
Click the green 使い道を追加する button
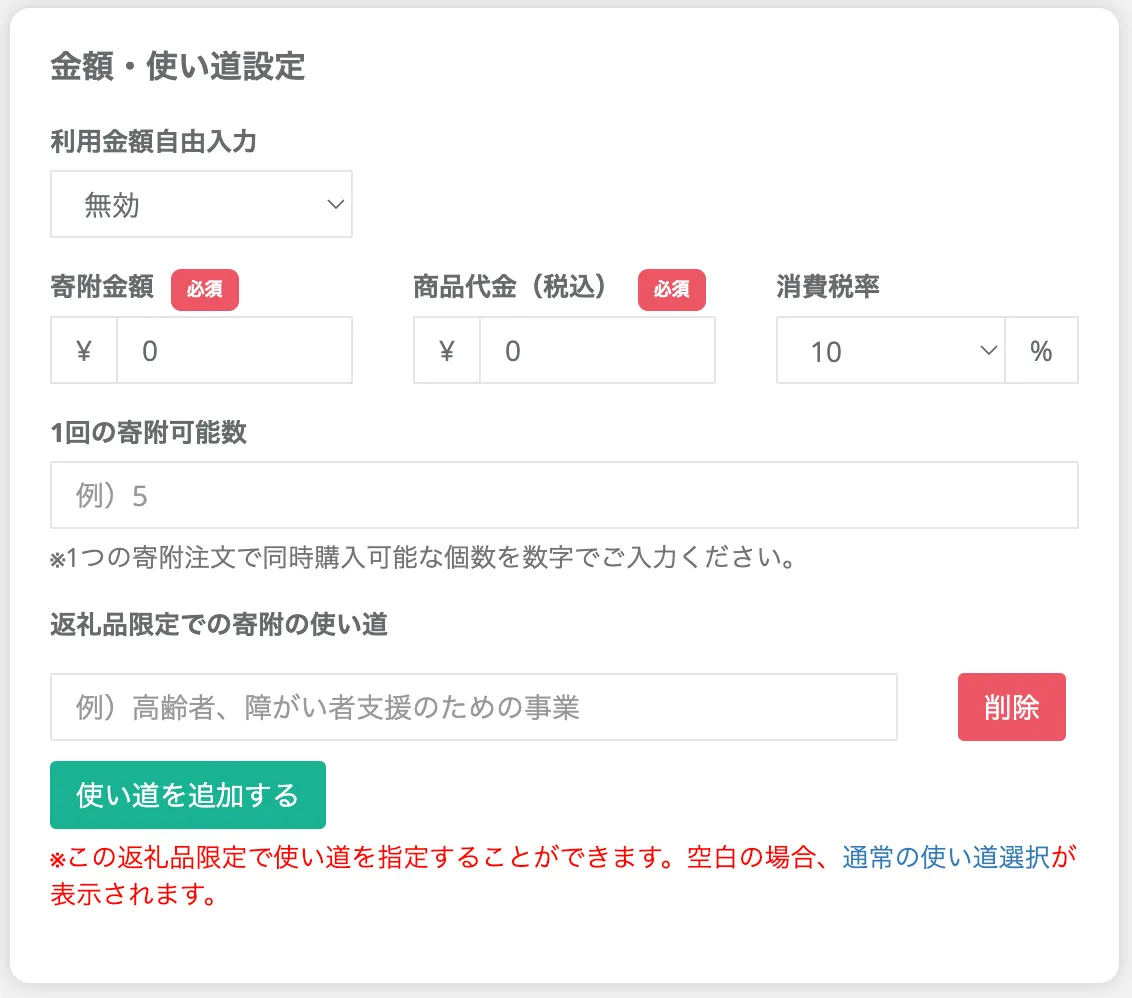[188, 795]
